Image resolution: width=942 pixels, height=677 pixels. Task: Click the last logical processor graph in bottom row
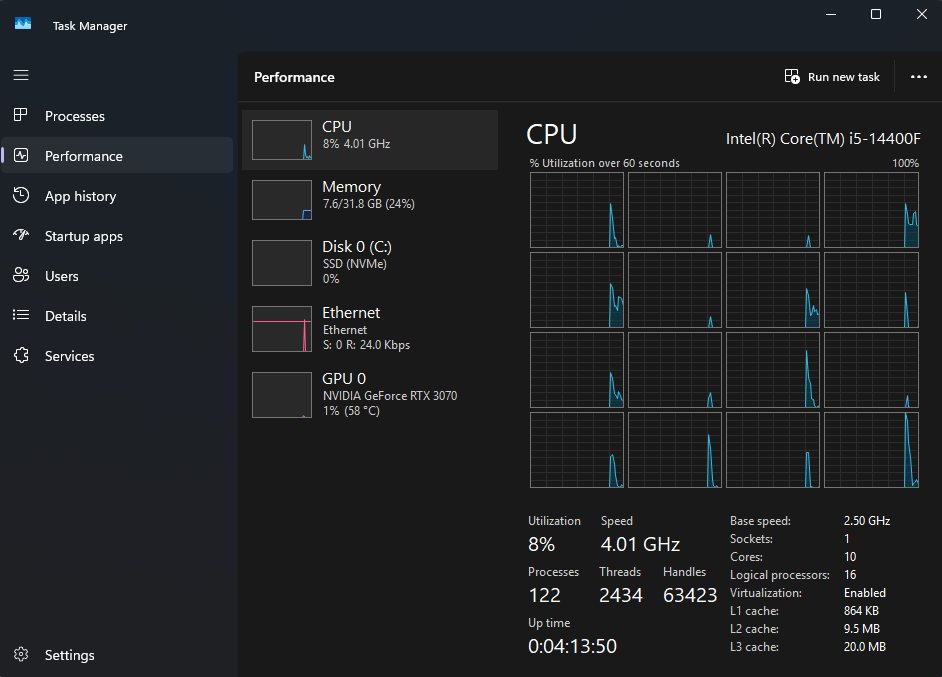coord(871,449)
